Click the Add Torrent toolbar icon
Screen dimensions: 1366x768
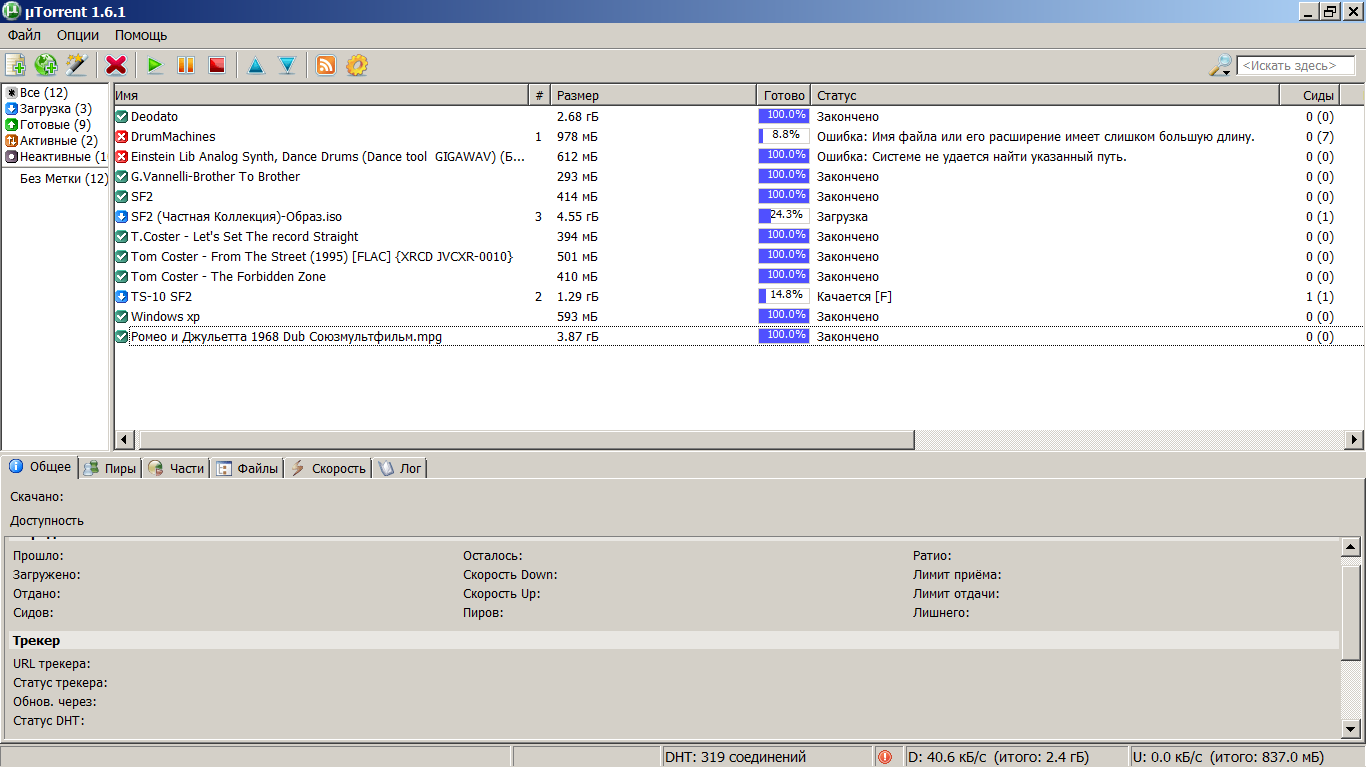pyautogui.click(x=15, y=65)
